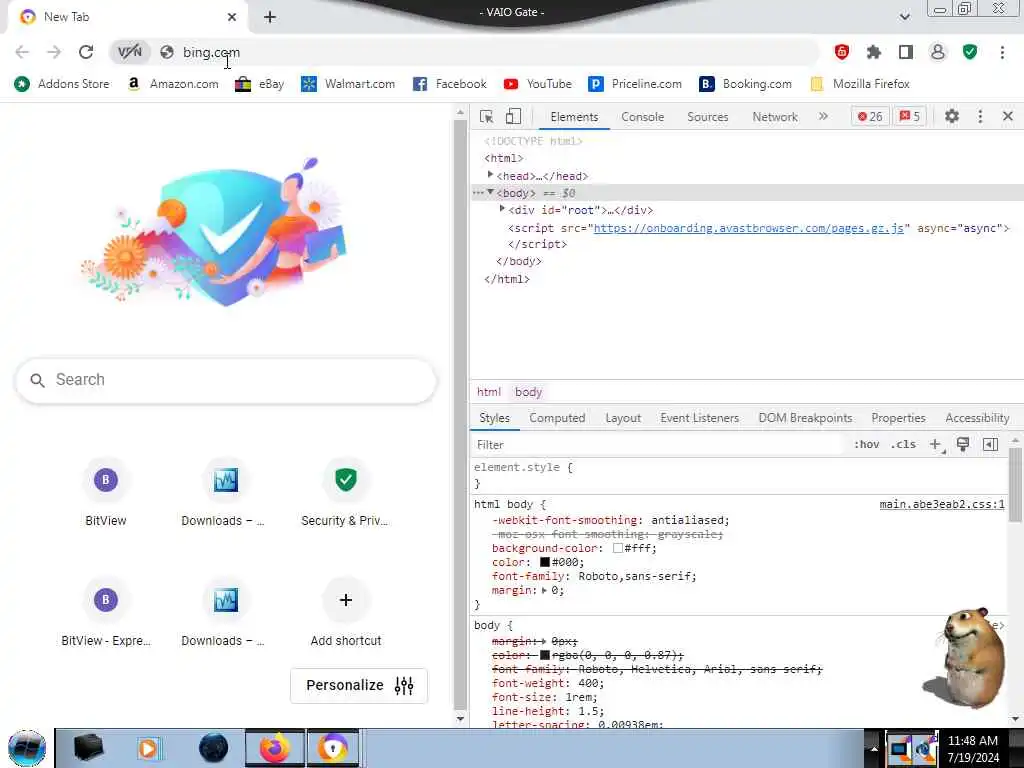Activate the inspect element picker icon
Image resolution: width=1024 pixels, height=768 pixels.
487,116
